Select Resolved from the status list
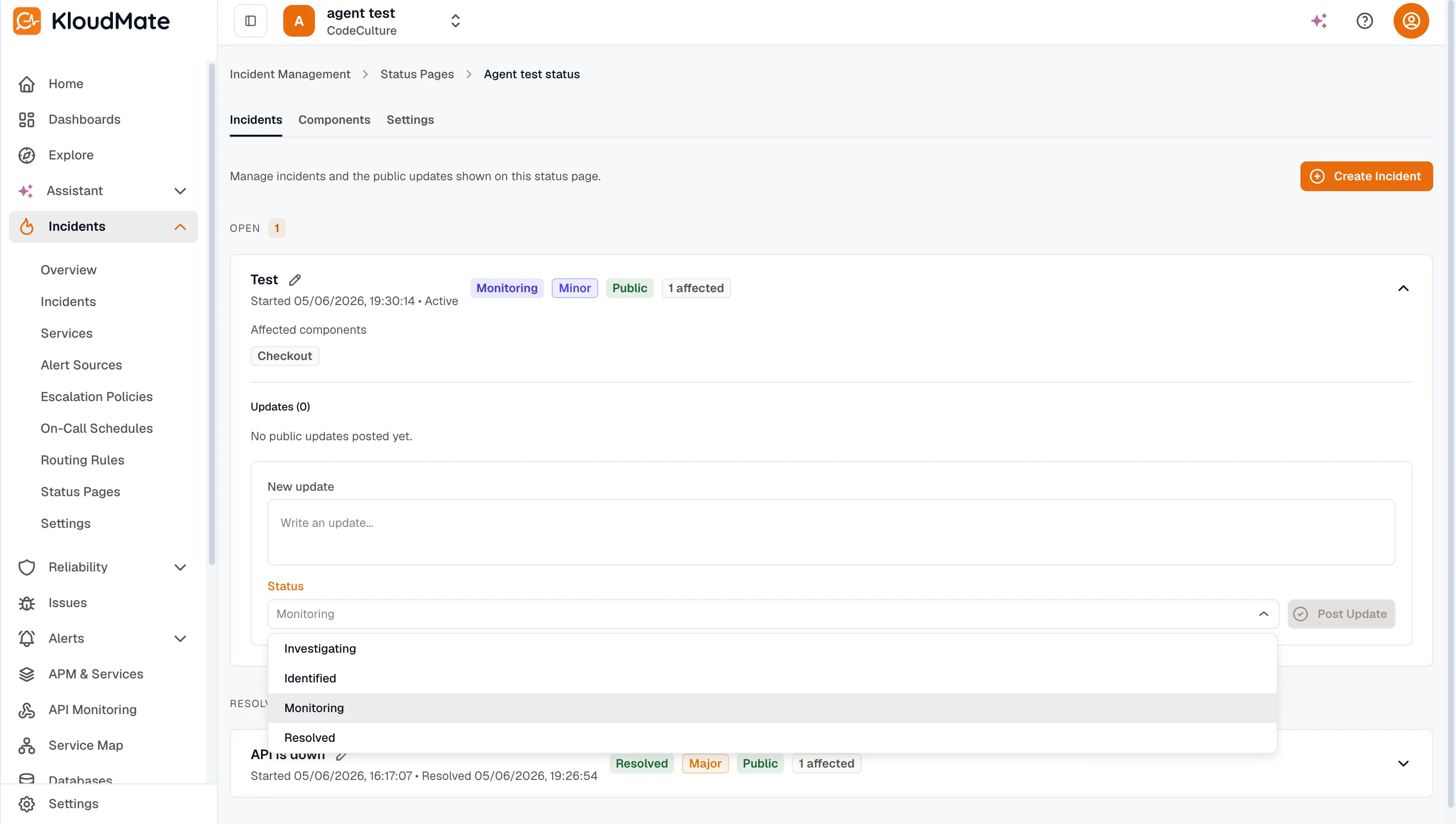1456x824 pixels. coord(772,737)
